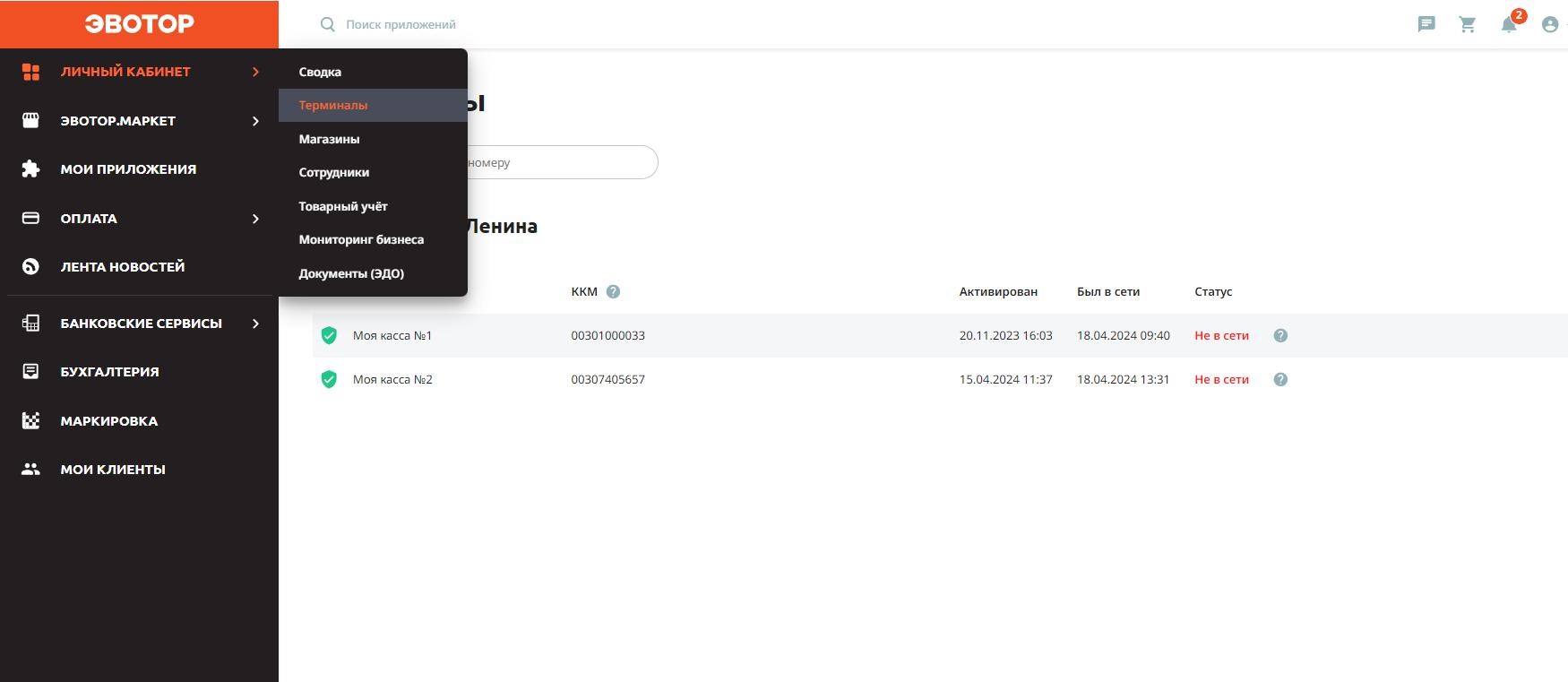Image resolution: width=1568 pixels, height=682 pixels.
Task: Click the Маркировка icon
Action: [30, 420]
